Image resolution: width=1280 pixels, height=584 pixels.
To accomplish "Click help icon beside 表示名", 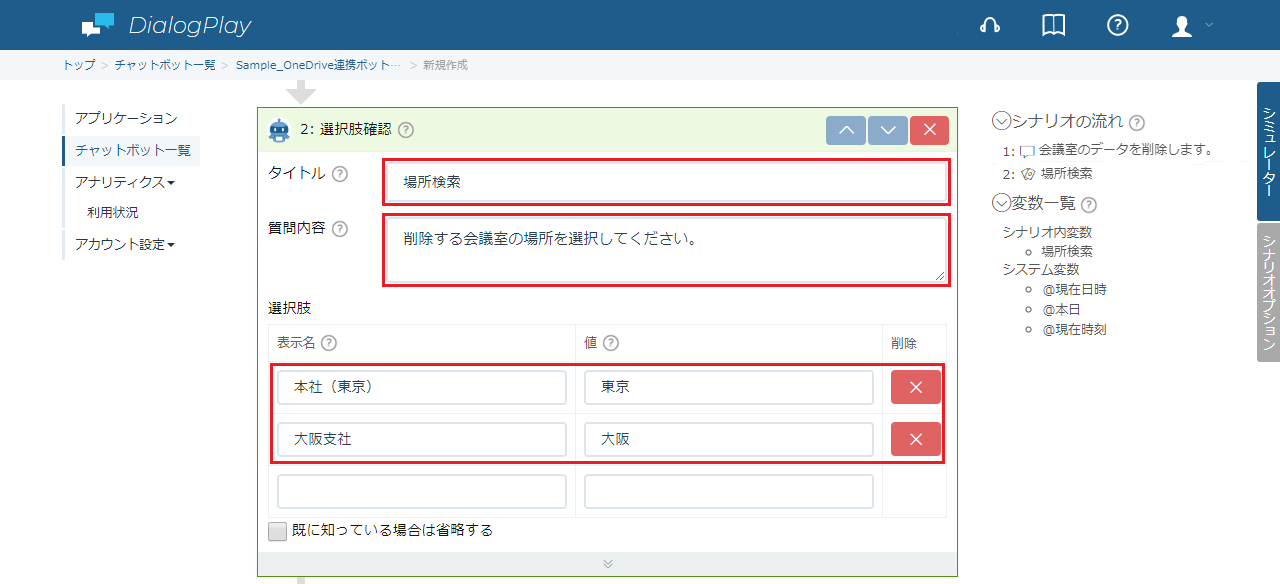I will point(328,343).
